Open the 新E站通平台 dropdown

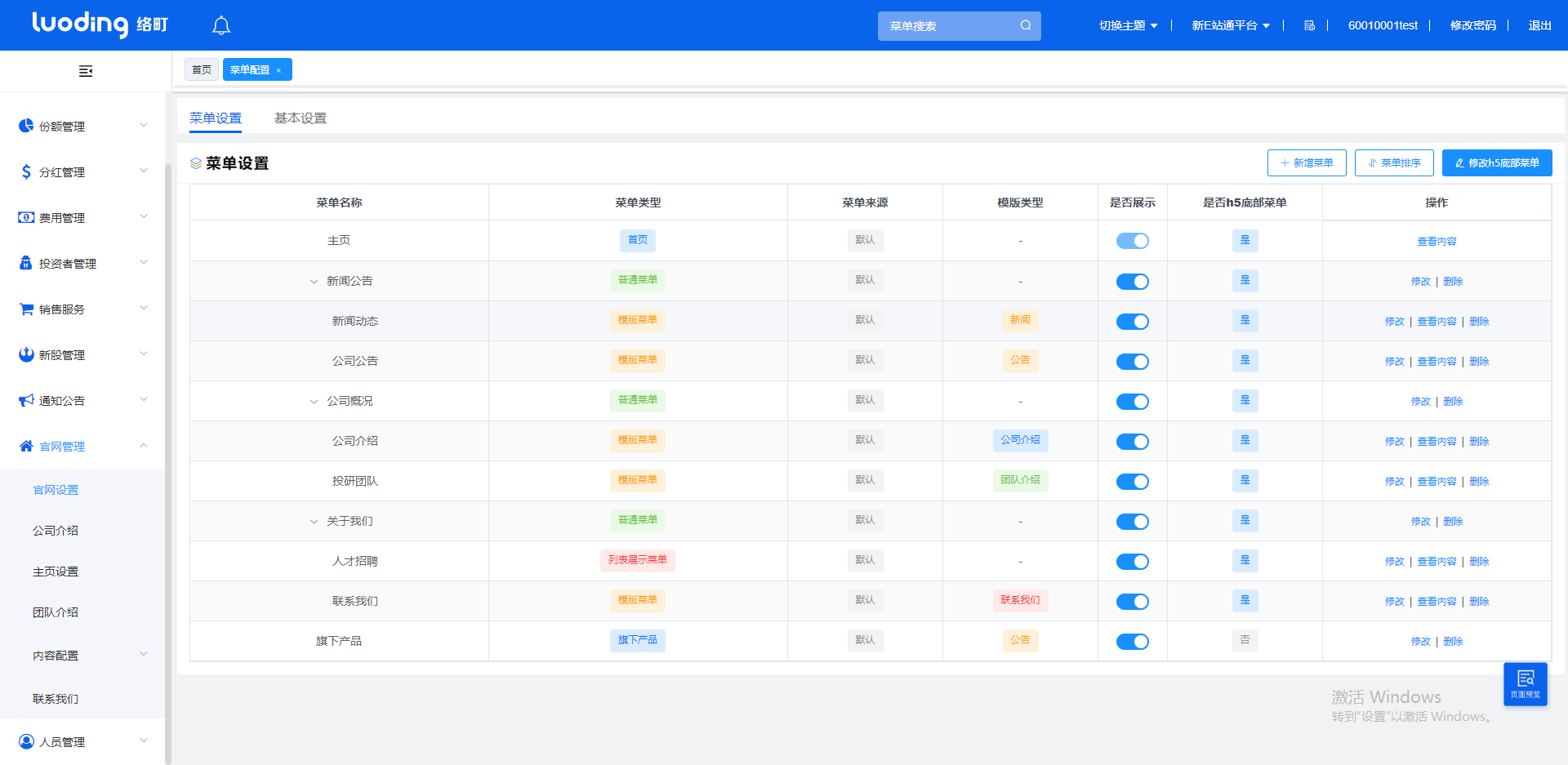(1231, 25)
